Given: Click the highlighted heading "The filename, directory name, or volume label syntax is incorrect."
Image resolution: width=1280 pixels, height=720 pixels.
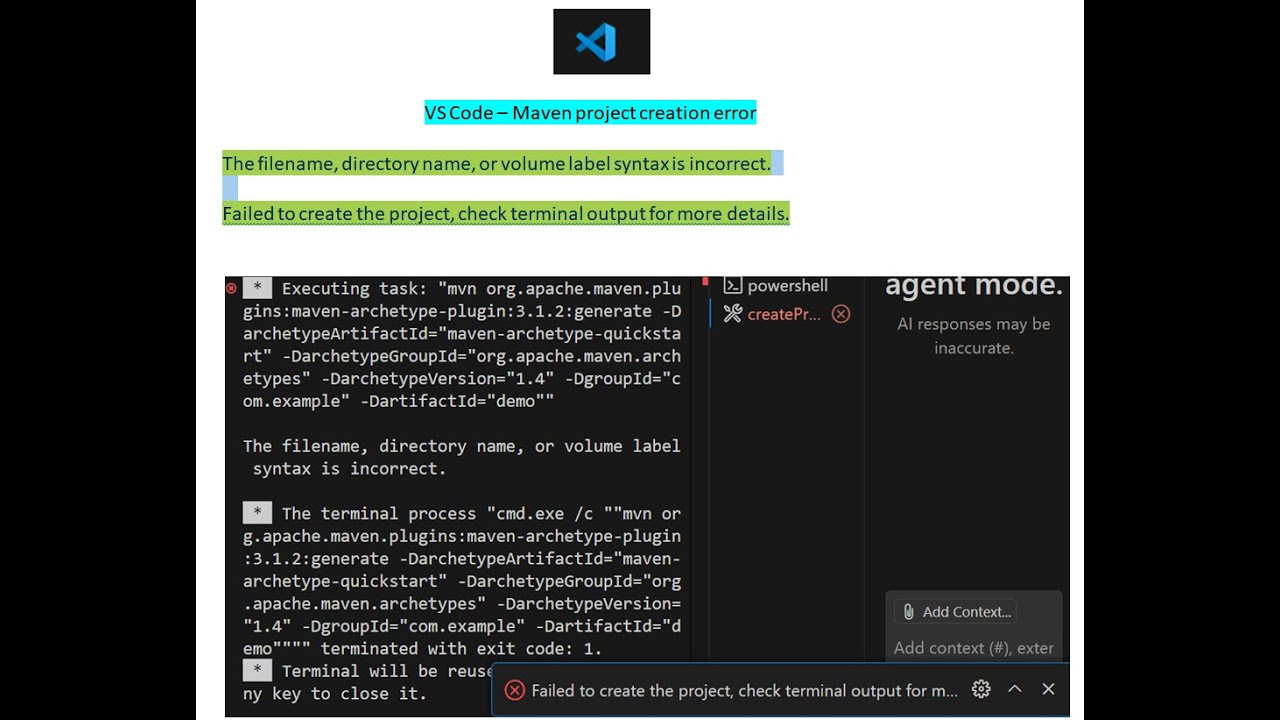Looking at the screenshot, I should (x=496, y=163).
